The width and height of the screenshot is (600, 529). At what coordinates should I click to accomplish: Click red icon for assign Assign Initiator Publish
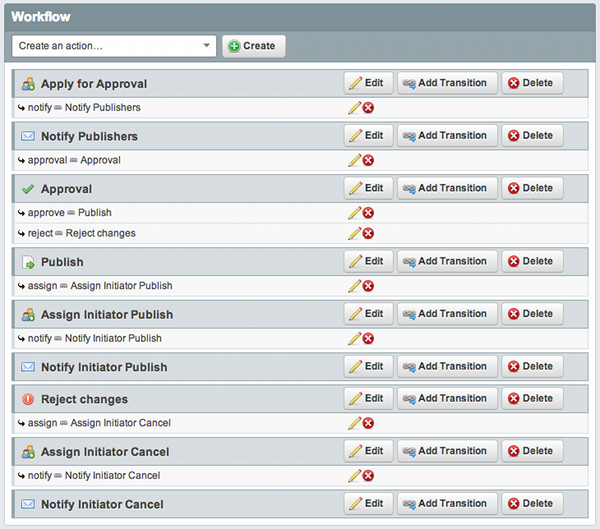click(368, 286)
